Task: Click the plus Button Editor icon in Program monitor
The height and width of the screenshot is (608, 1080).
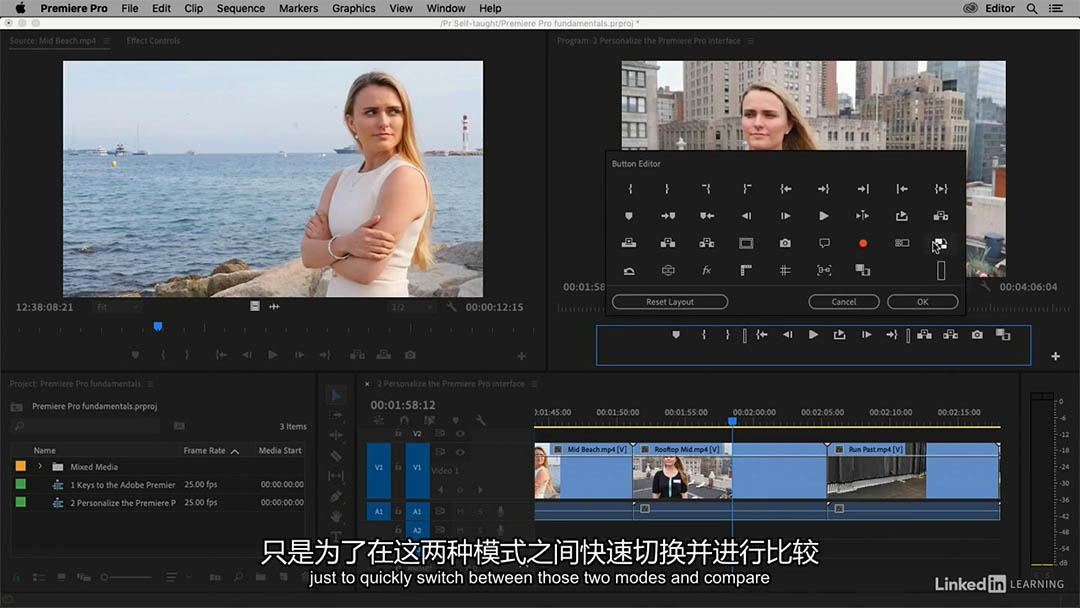Action: pos(1055,356)
